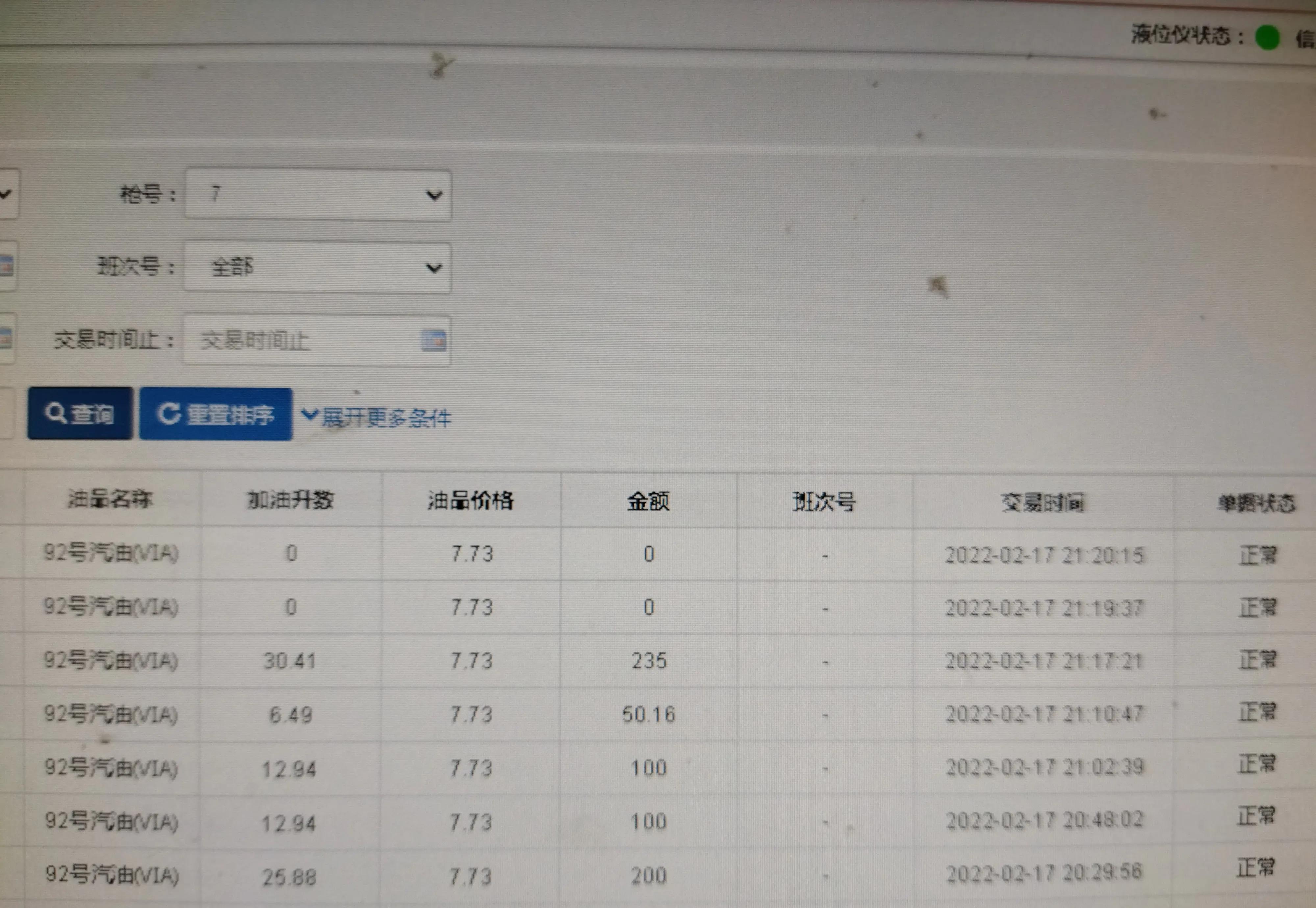This screenshot has height=908, width=1316.
Task: Click timestamp 2022-02-17 21:17:21
Action: [x=1044, y=661]
